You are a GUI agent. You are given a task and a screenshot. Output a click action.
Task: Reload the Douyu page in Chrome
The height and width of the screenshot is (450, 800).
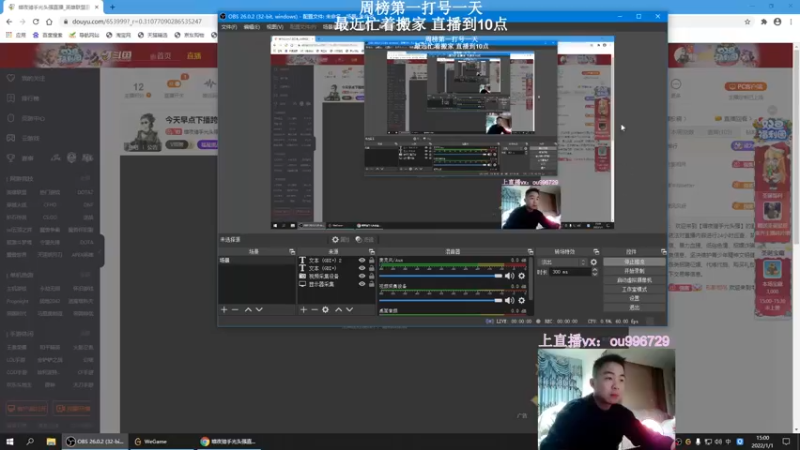pos(36,21)
